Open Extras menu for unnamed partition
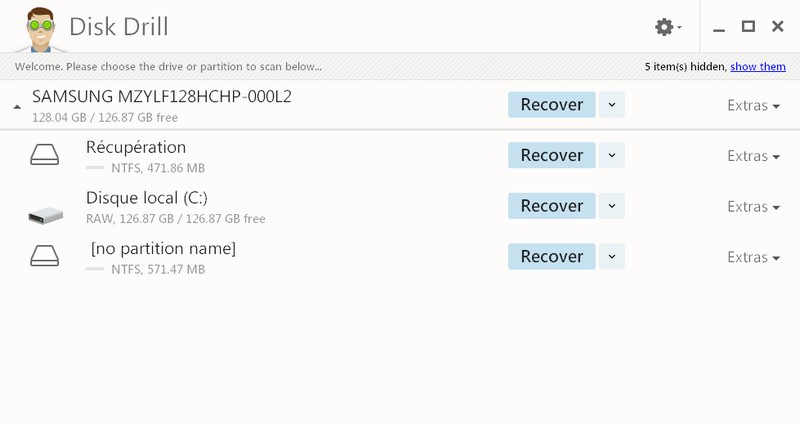 (753, 257)
